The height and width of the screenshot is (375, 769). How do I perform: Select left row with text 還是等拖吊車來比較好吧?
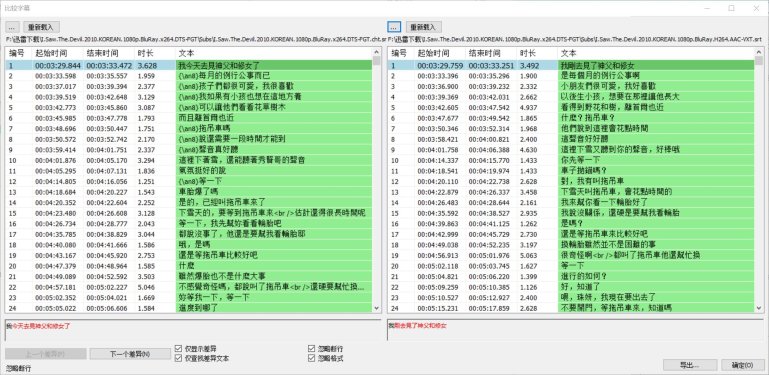pos(189,255)
